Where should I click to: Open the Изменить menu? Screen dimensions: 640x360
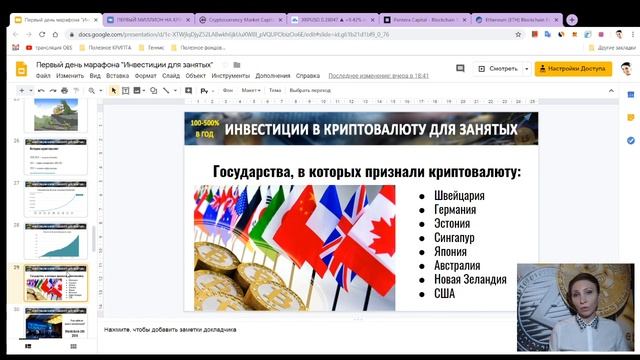(70, 76)
